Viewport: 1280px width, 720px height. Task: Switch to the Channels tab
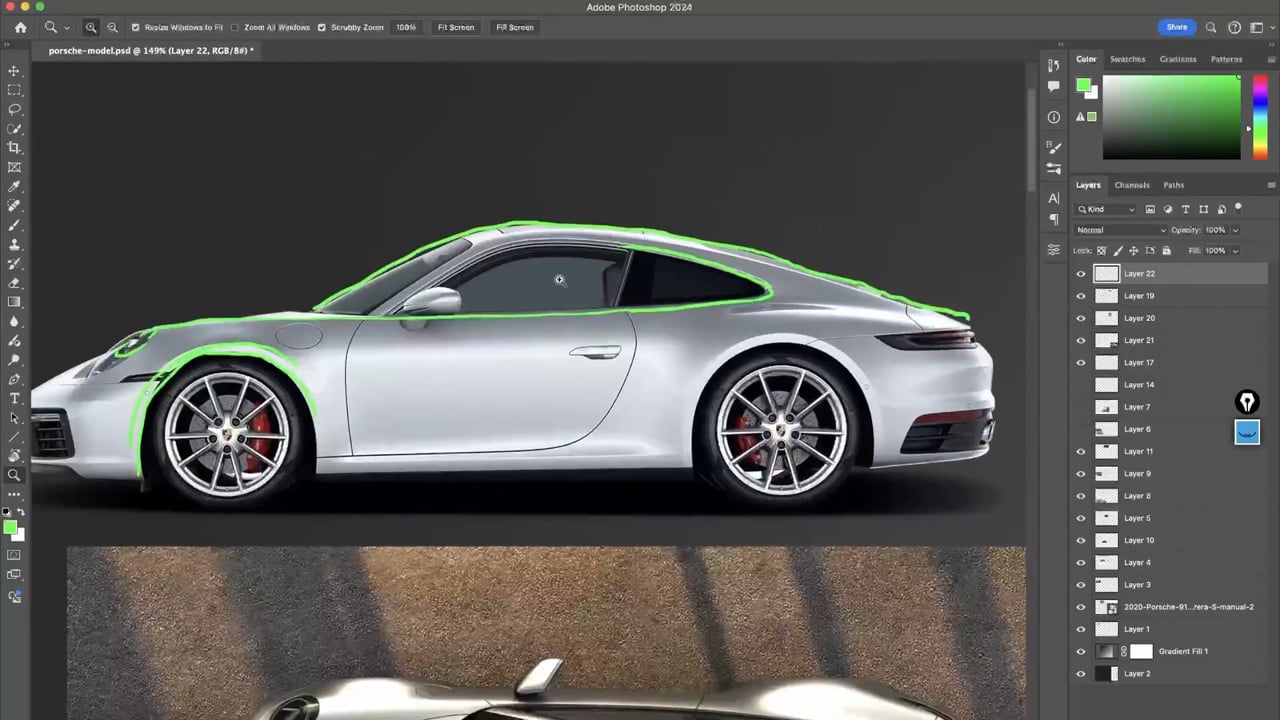1132,184
